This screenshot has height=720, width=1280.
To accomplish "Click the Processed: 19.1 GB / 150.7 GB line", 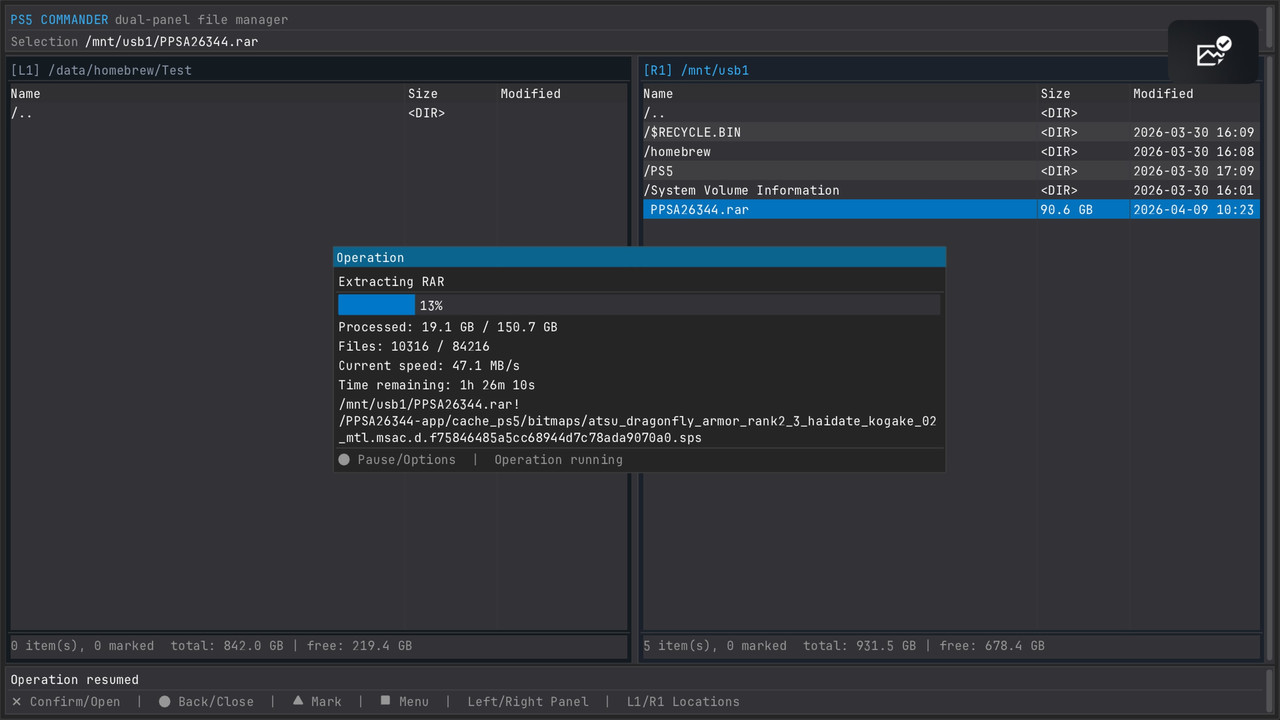I will click(x=448, y=327).
